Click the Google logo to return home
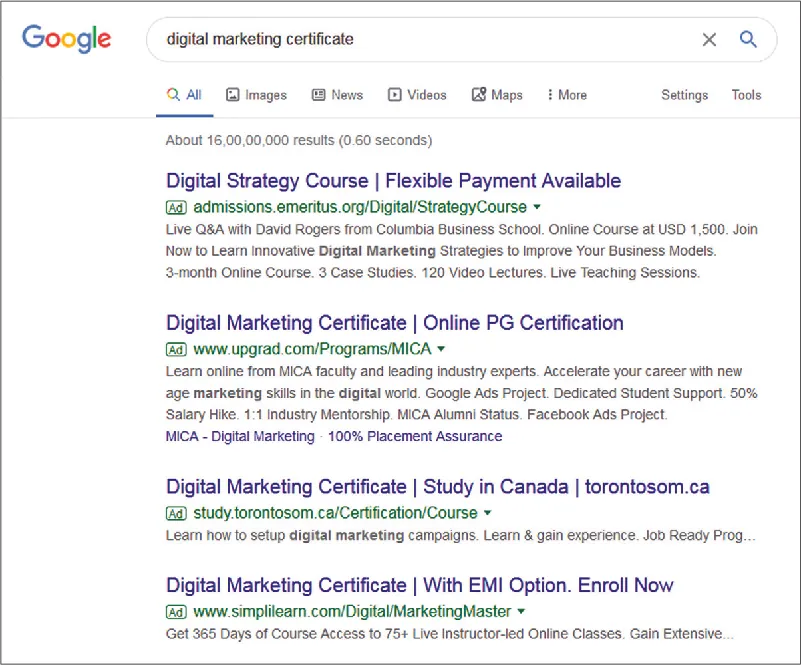This screenshot has width=801, height=665. click(x=66, y=38)
